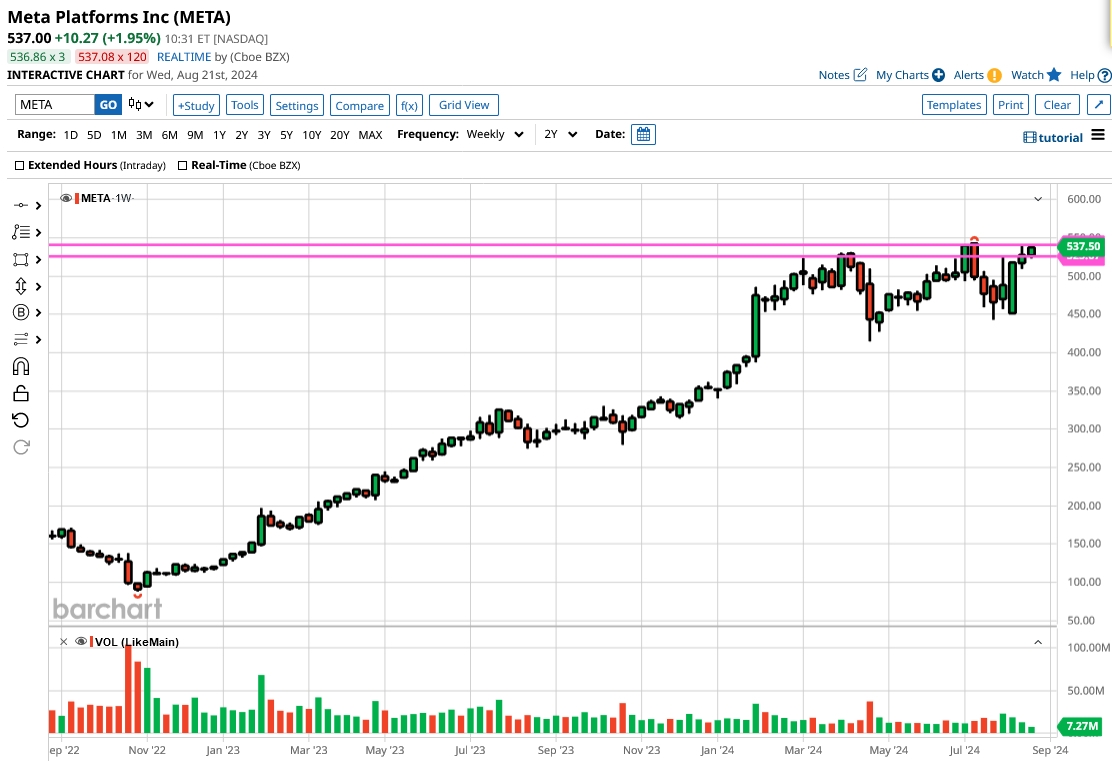
Task: Click the Watch star icon
Action: 1054,74
